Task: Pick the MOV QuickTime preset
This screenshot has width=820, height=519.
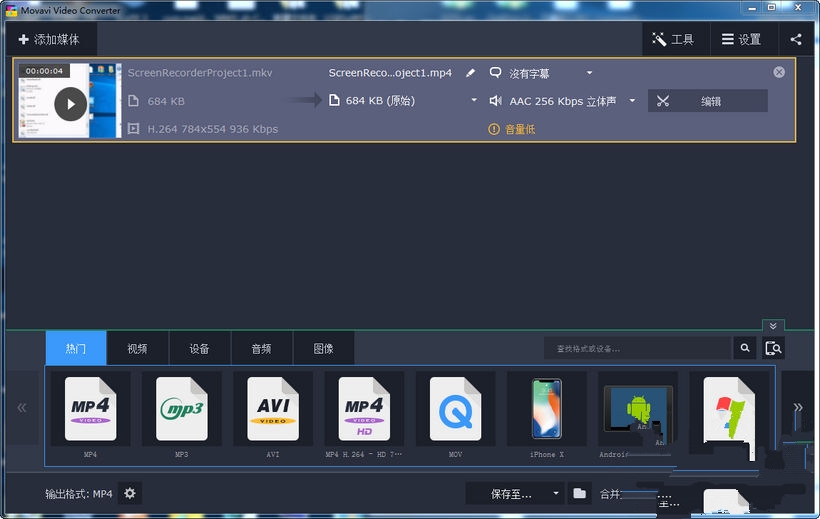Action: point(455,409)
